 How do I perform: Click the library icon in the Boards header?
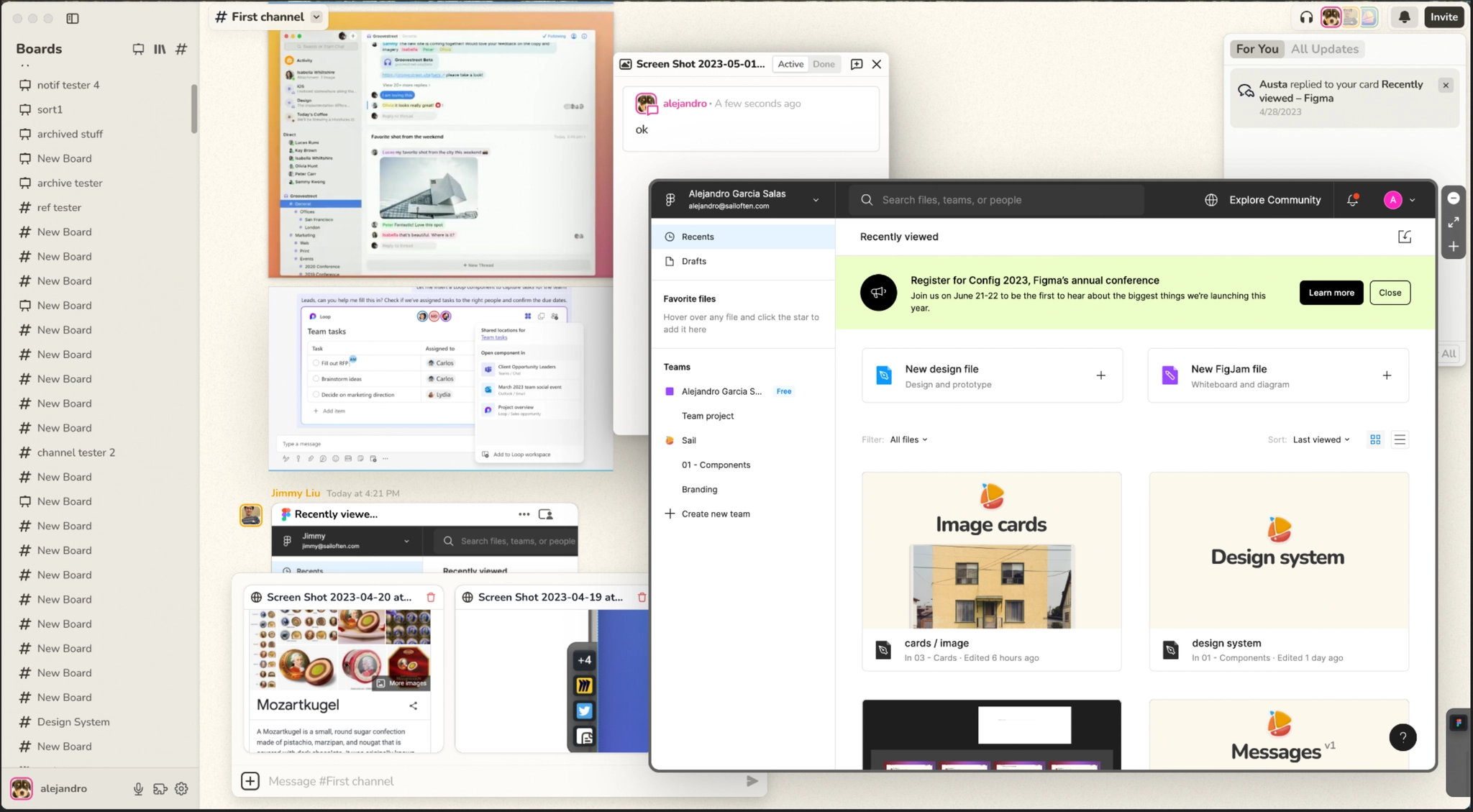tap(160, 49)
